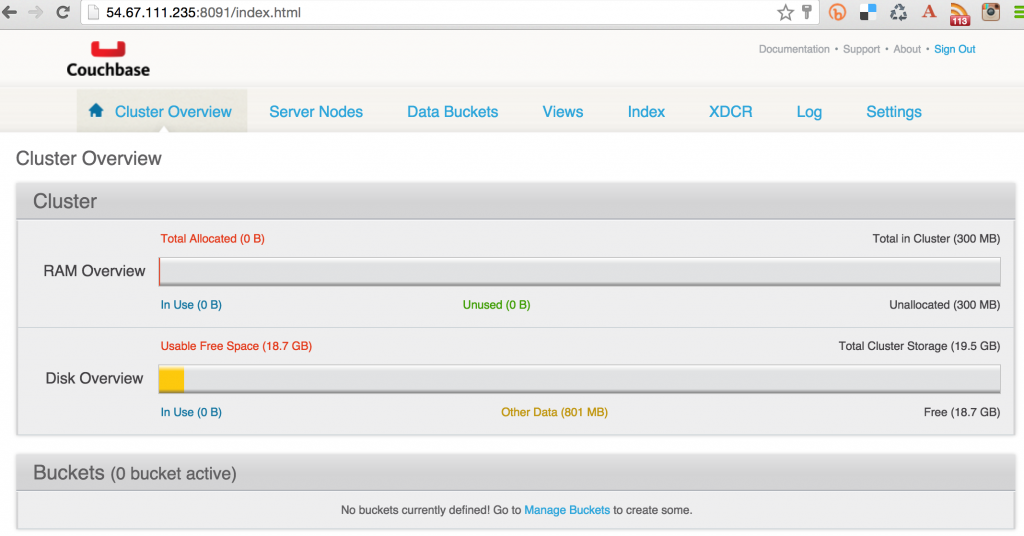Click 'Unused (0 B)' label
Screen dimensions: 1024x536
click(496, 305)
